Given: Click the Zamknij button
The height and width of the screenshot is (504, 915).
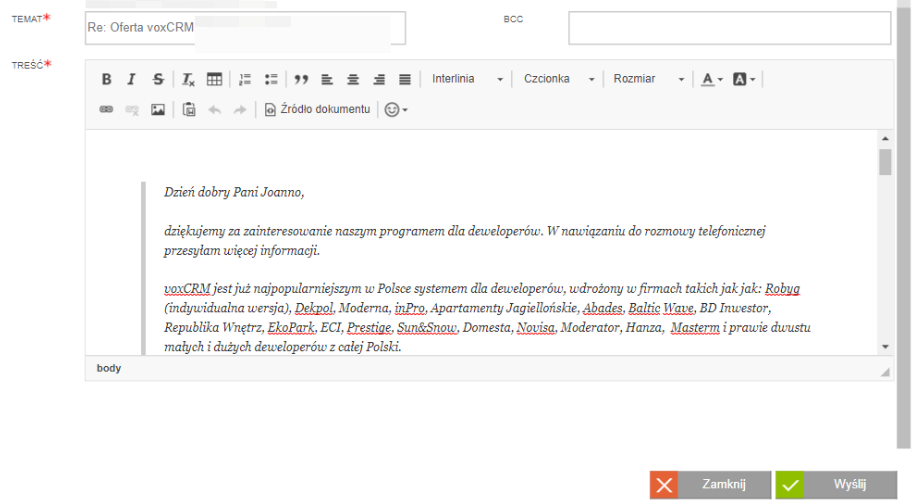Looking at the screenshot, I should (x=710, y=485).
